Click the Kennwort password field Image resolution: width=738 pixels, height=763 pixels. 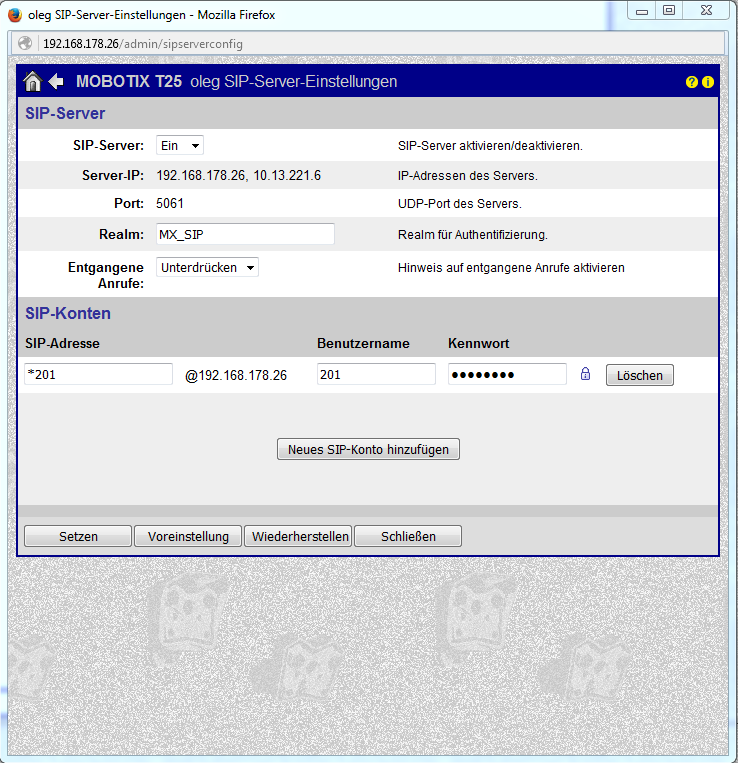point(507,374)
